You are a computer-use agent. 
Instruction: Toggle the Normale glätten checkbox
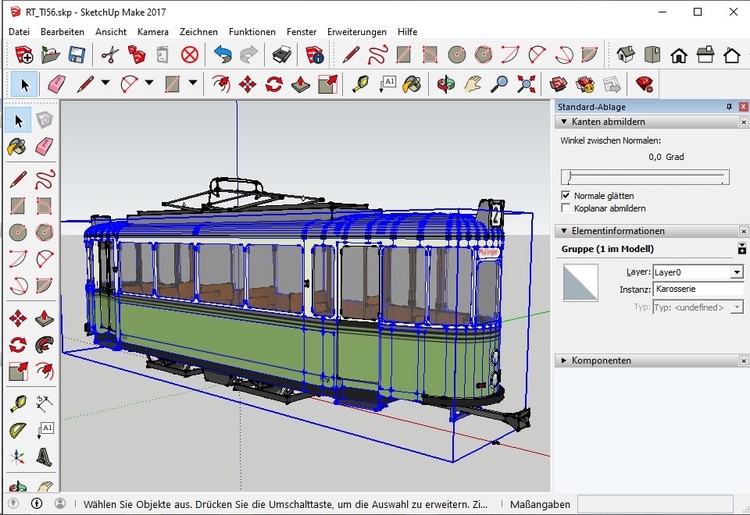pyautogui.click(x=566, y=195)
